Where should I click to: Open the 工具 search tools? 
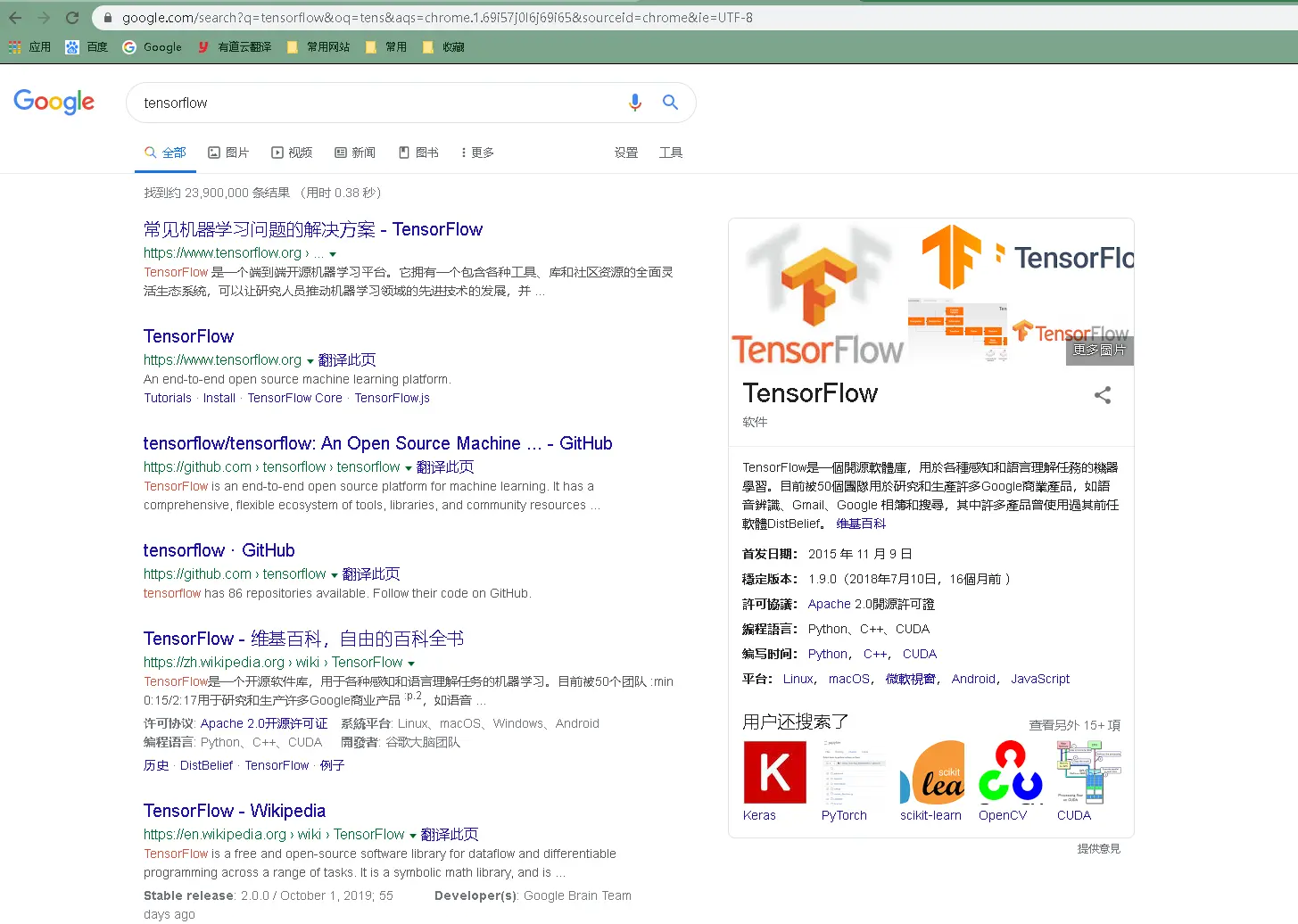[671, 153]
